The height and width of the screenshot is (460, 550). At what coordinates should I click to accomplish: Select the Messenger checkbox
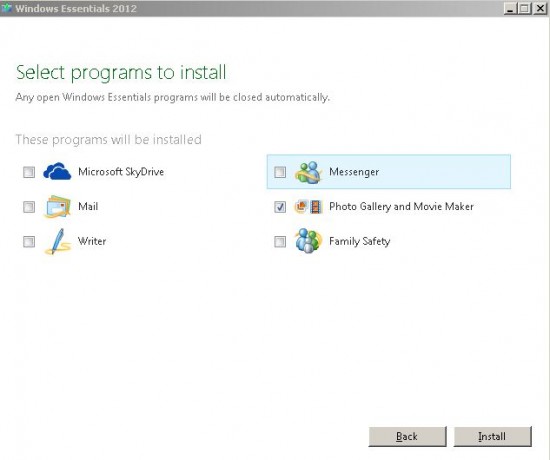[280, 172]
